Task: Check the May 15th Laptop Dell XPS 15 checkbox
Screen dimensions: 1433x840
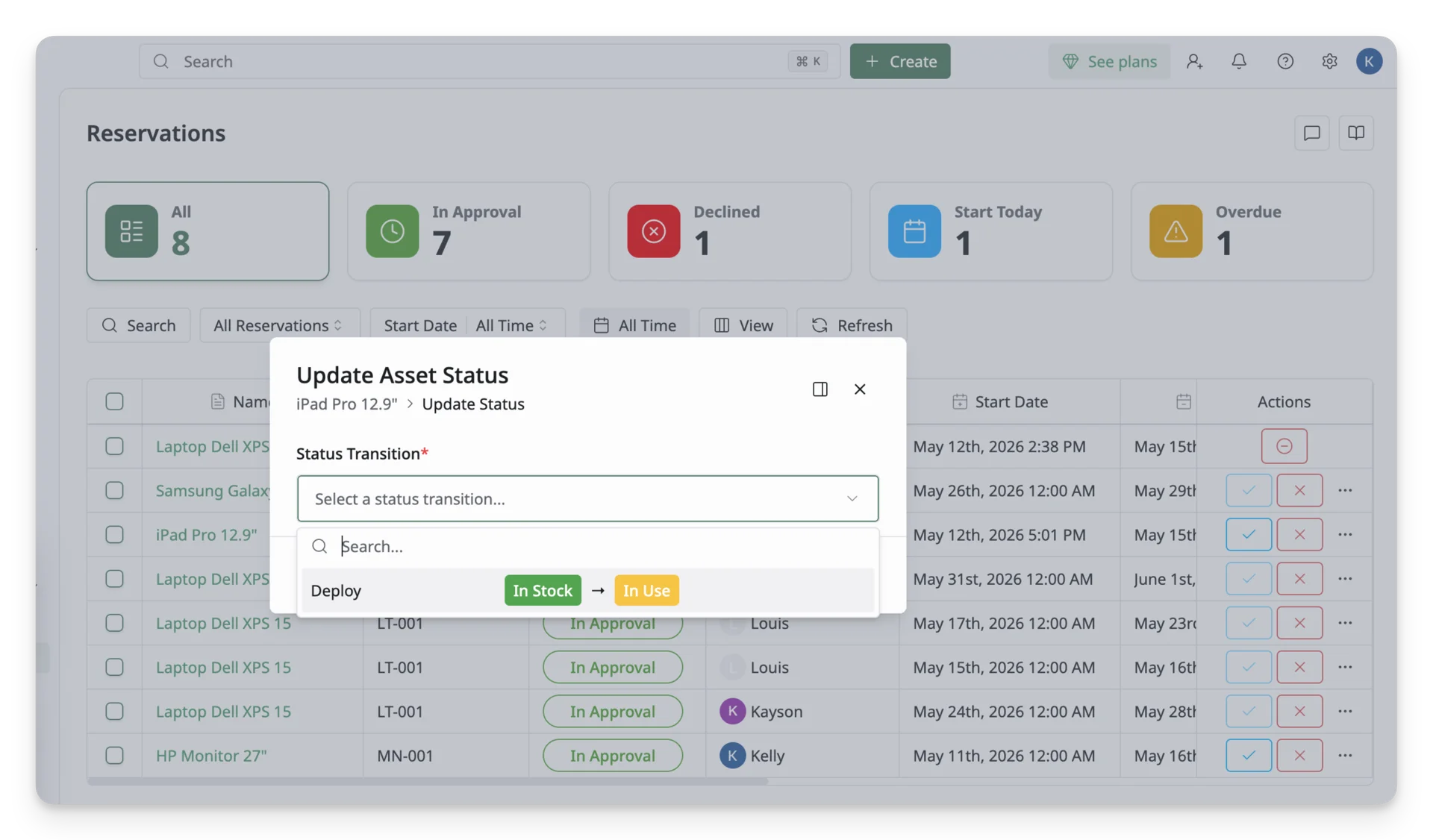Action: point(114,667)
